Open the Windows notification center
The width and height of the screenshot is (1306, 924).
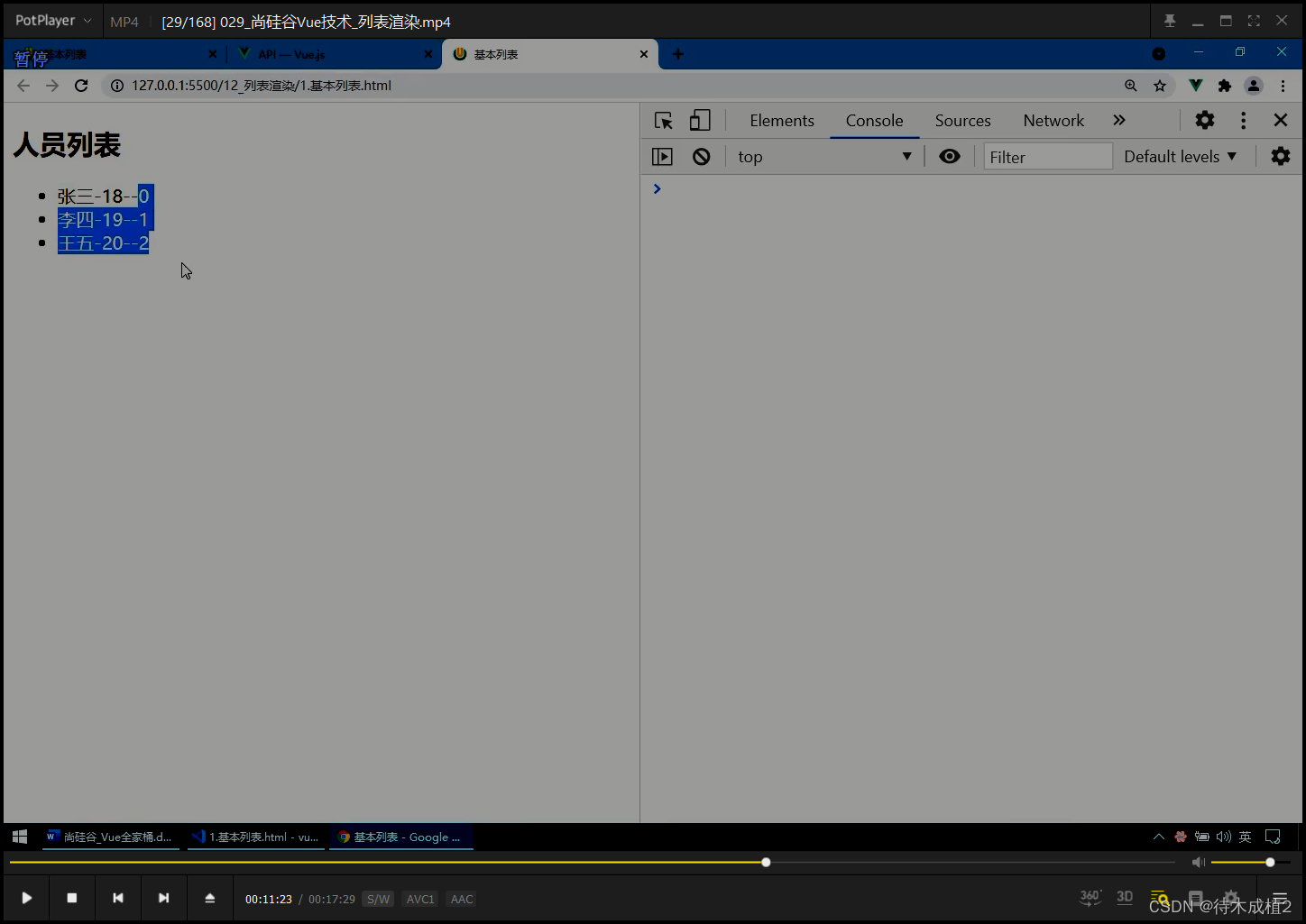(x=1273, y=837)
